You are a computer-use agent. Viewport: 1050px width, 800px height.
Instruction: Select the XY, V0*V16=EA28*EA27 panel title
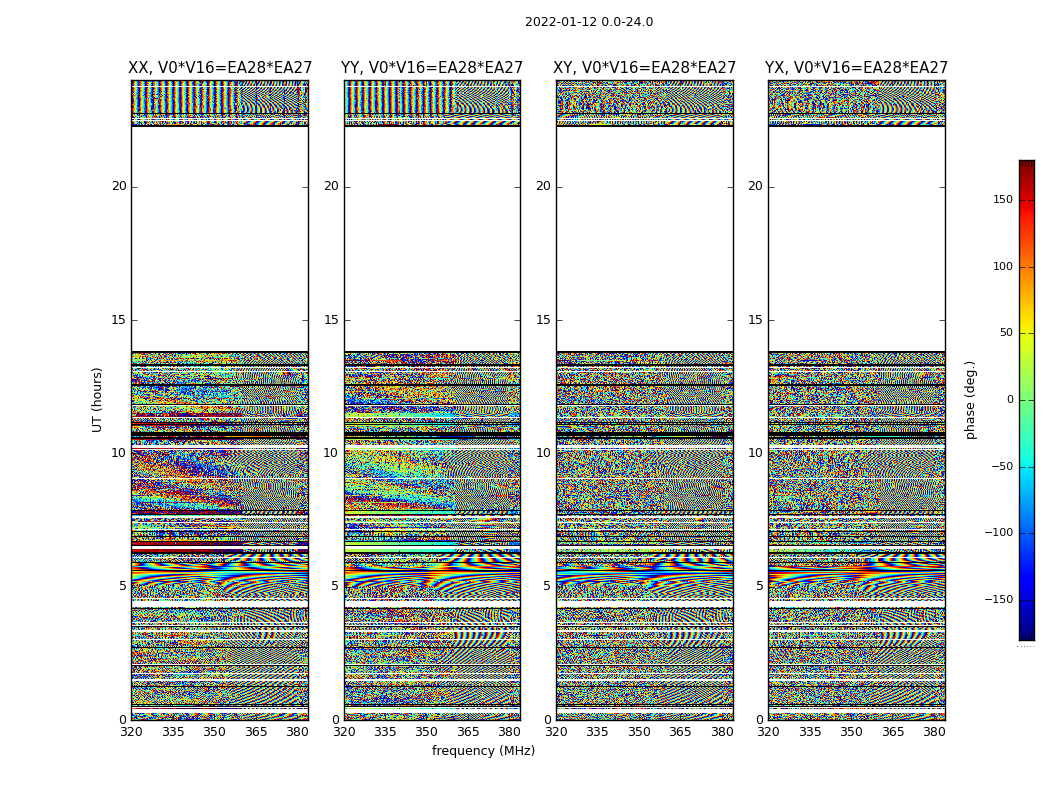[644, 68]
